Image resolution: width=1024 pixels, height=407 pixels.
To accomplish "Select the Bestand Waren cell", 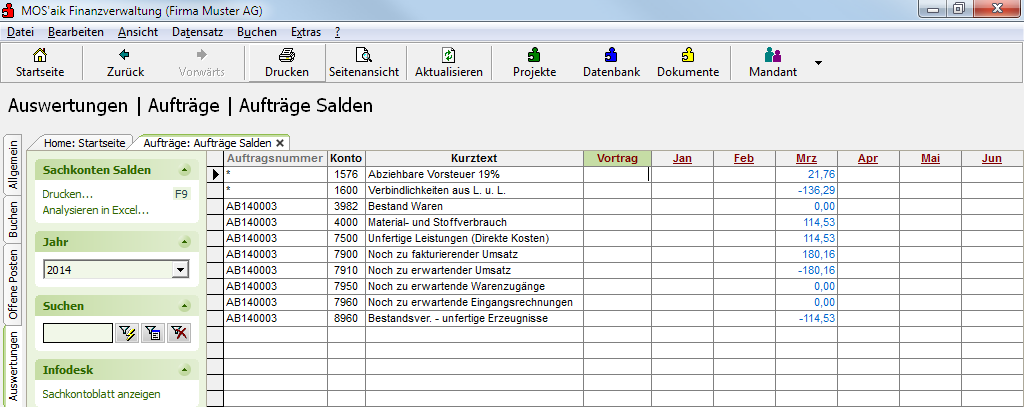I will (x=474, y=206).
